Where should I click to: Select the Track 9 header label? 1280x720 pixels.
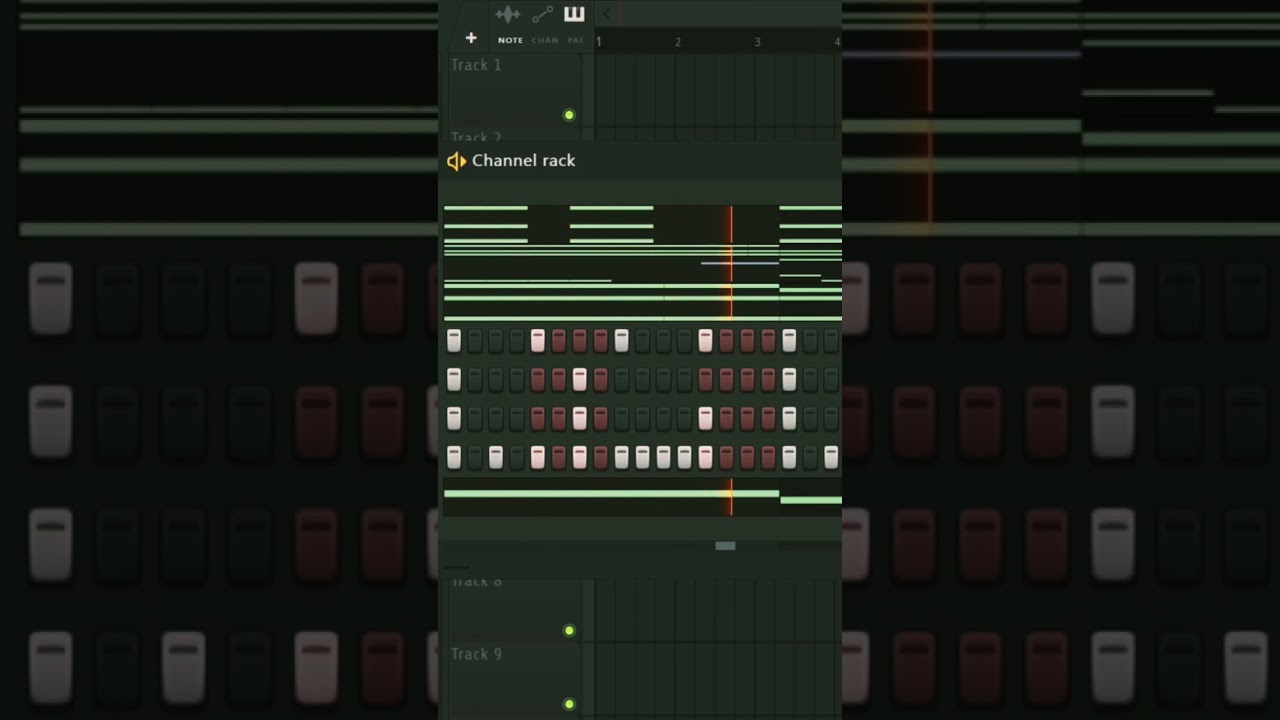[476, 654]
